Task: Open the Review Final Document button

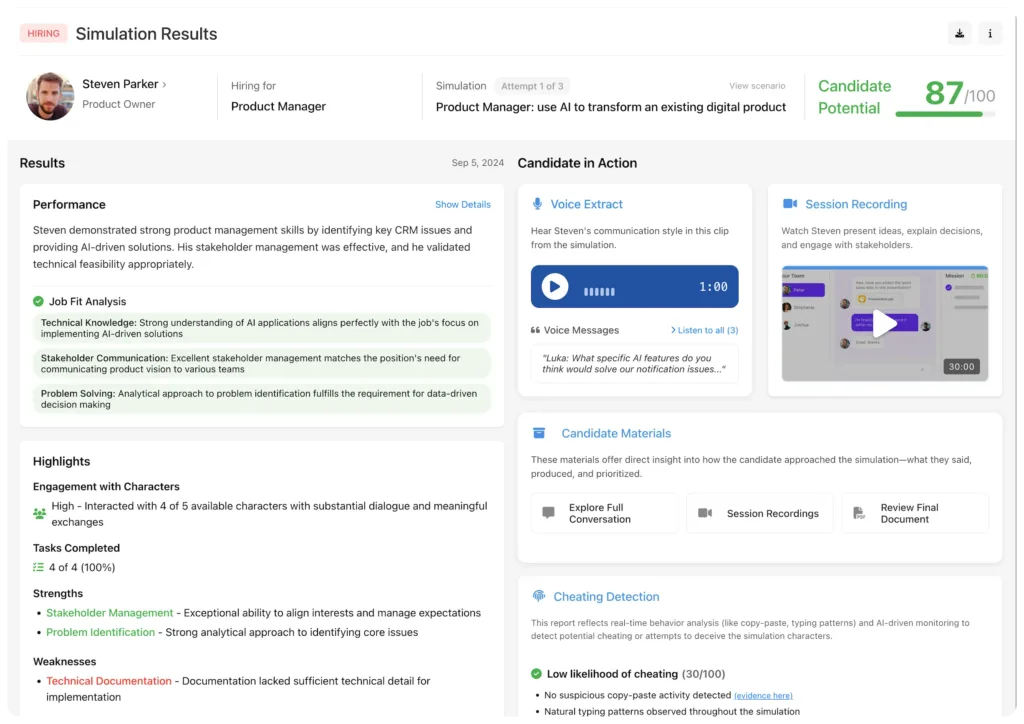Action: coord(915,513)
